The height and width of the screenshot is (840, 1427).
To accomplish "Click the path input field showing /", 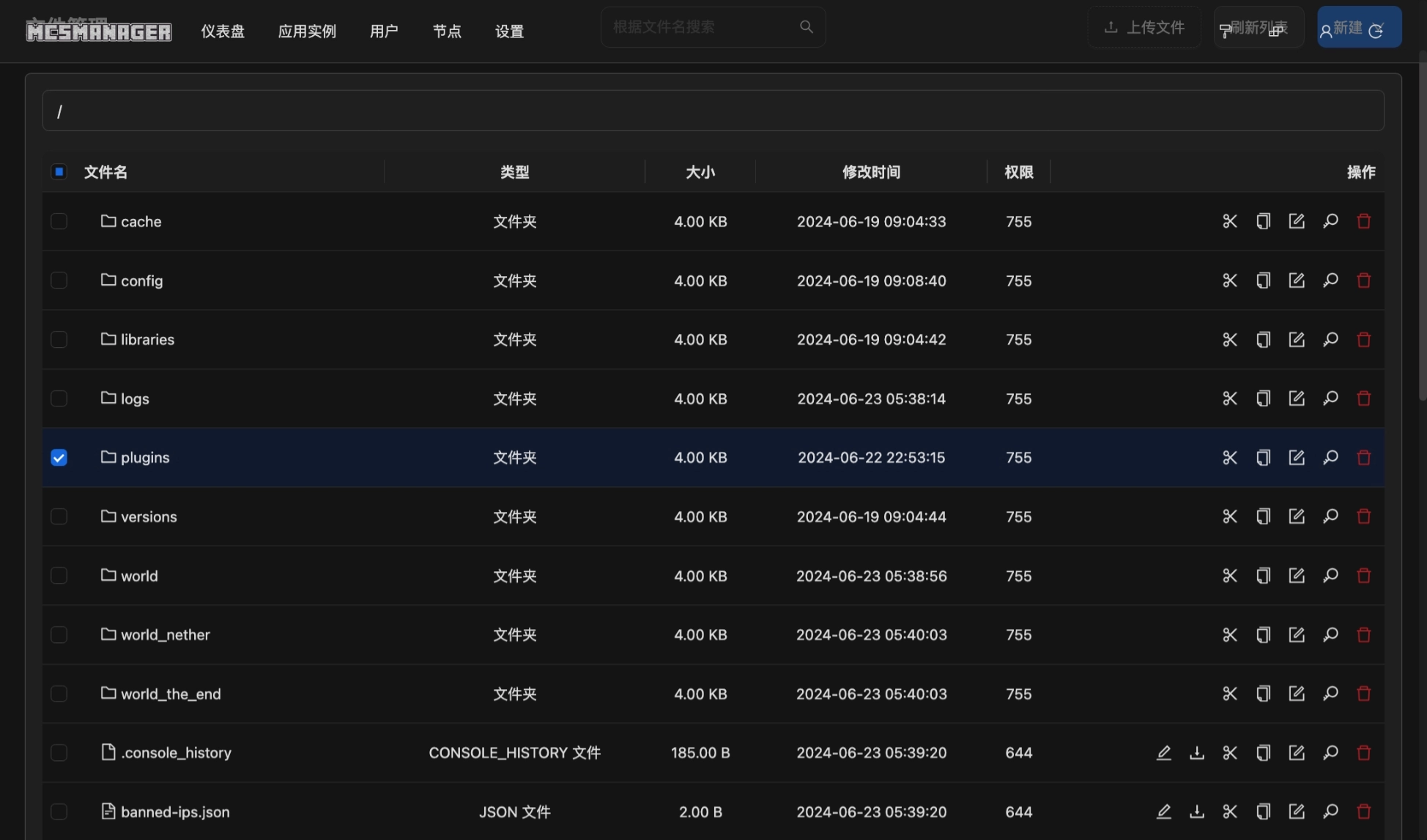I will (713, 111).
